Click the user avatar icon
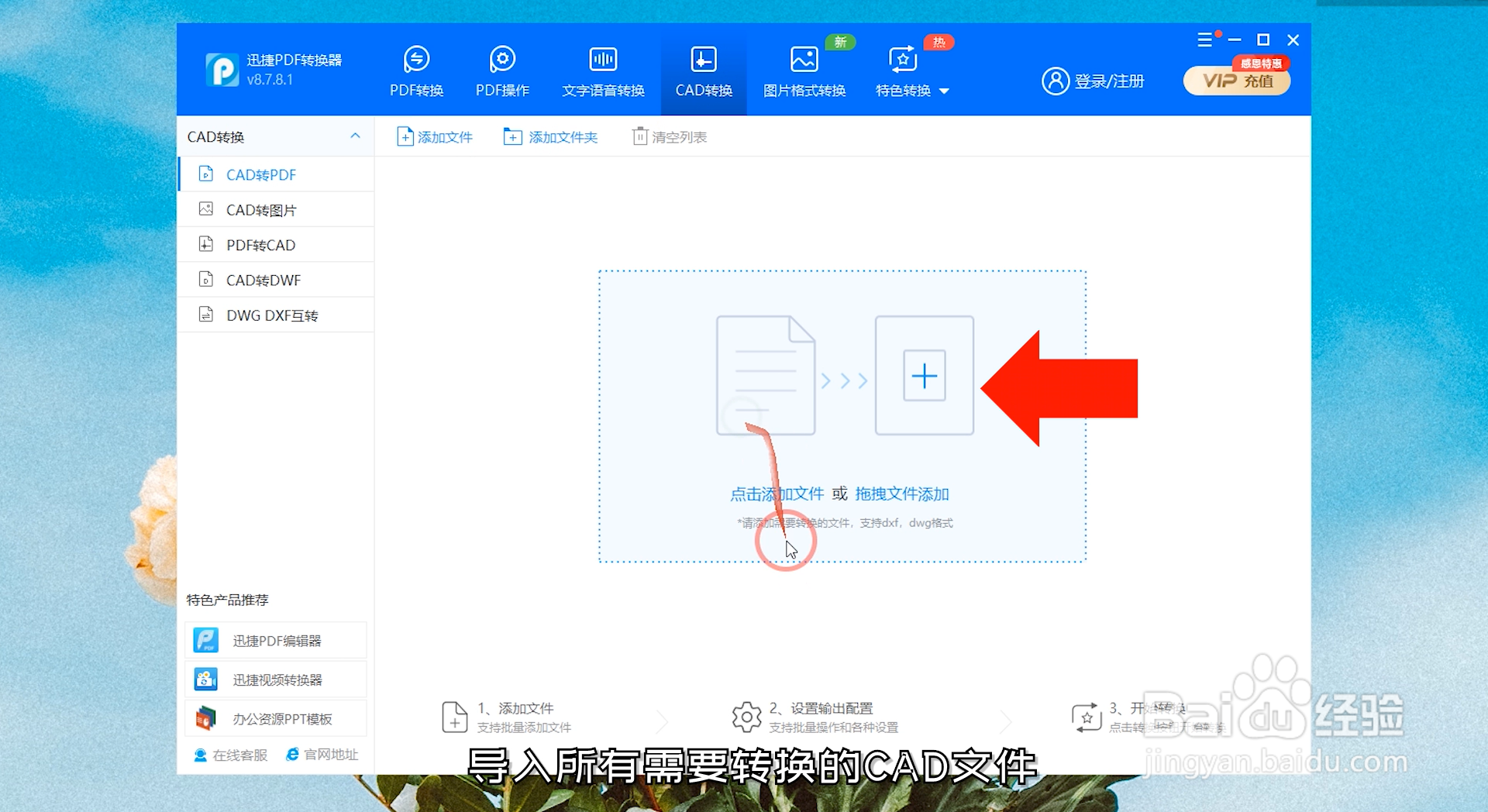 (x=1055, y=81)
